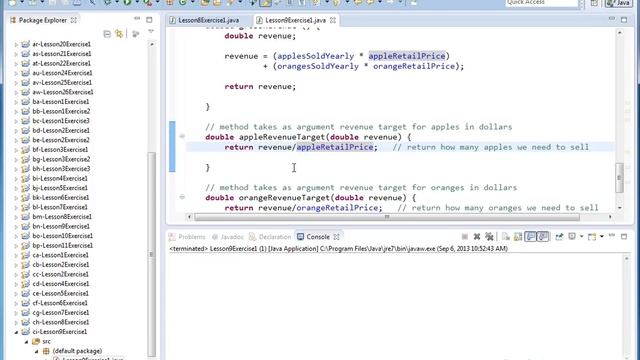
Task: Click the Terminate button in Console toolbar
Action: (x=464, y=237)
